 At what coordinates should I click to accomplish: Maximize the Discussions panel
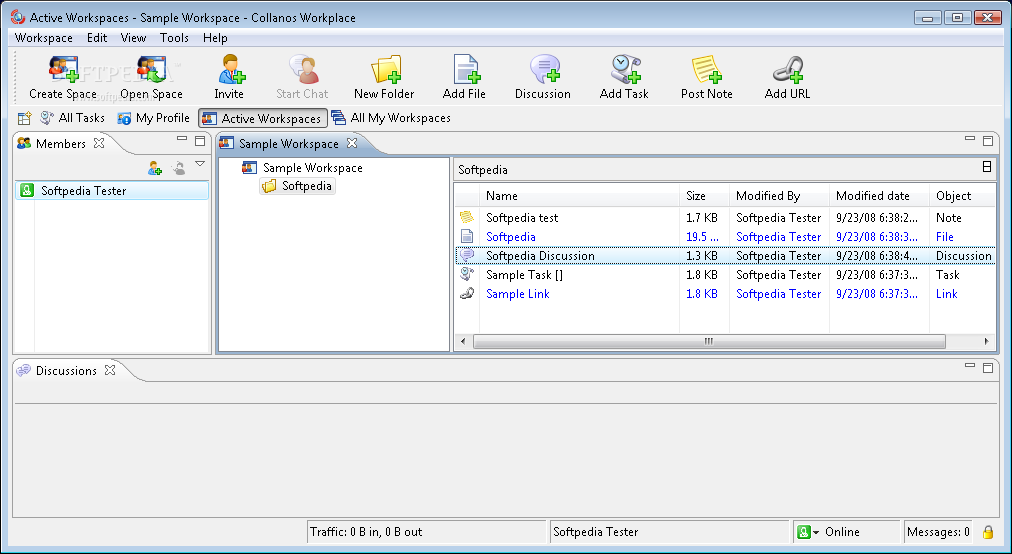987,367
